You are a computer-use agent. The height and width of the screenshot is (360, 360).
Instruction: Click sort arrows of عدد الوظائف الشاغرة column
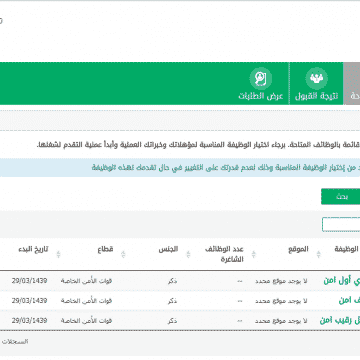188,254
